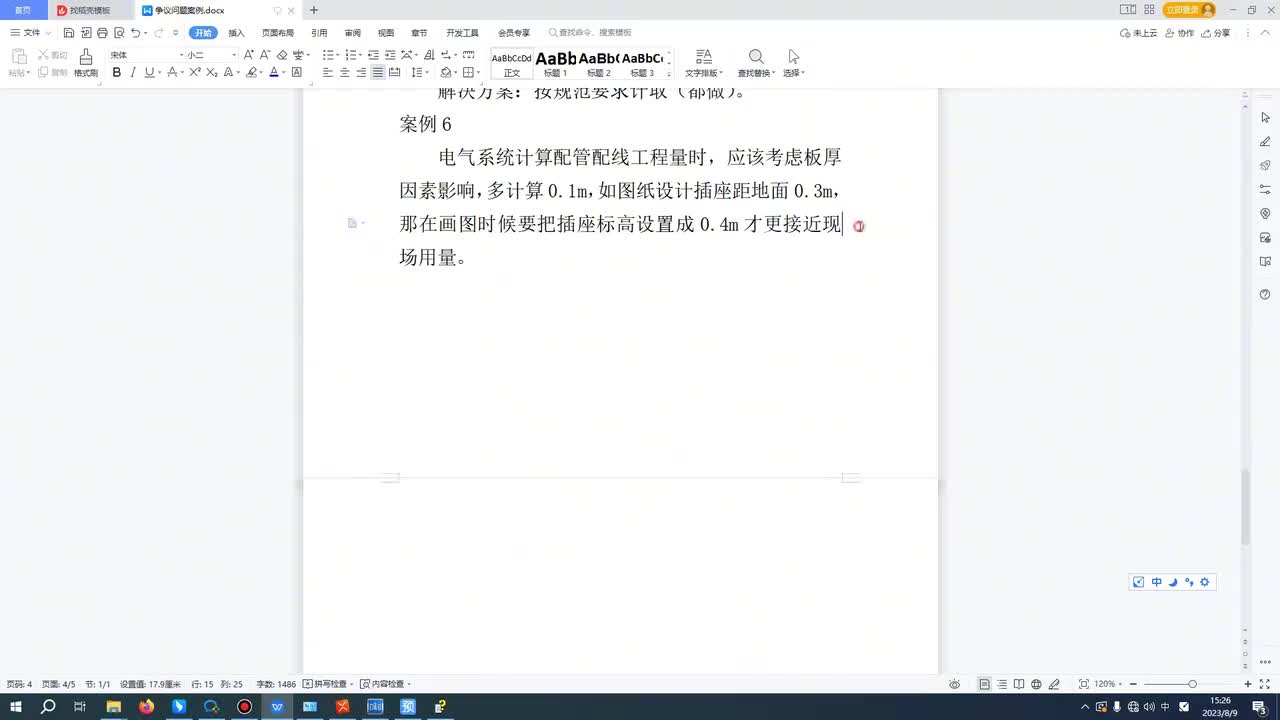Click the Font color A swatch
Image resolution: width=1280 pixels, height=720 pixels.
273,72
